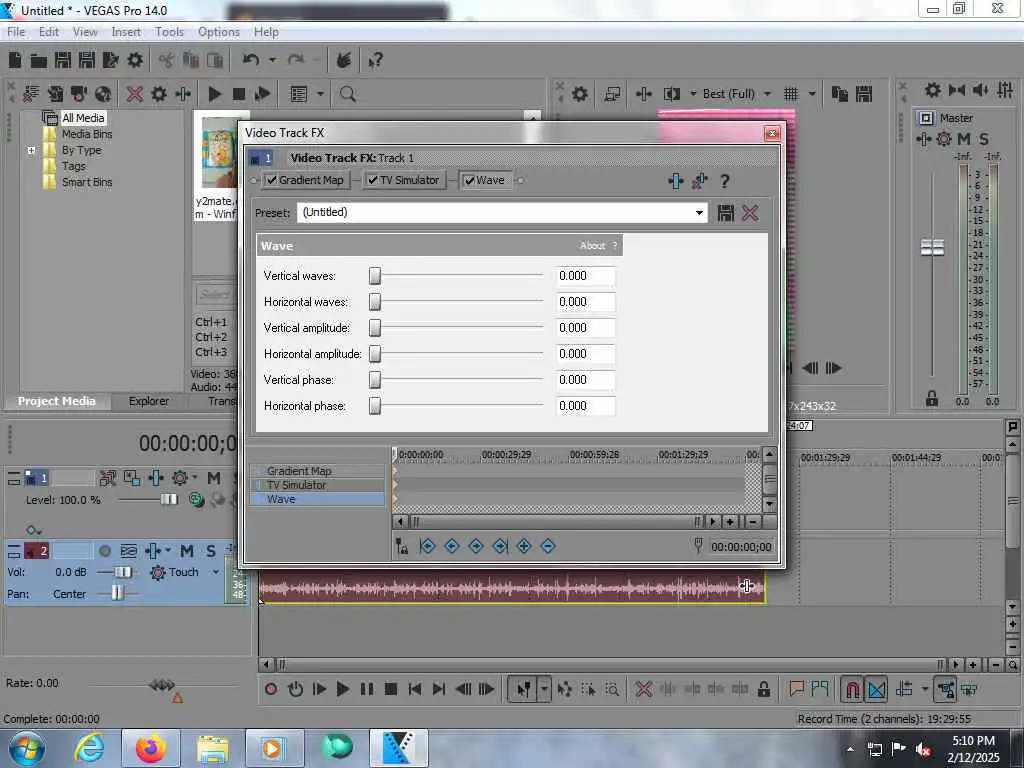
Task: Click the Save Snapshot icon in the preview toolbar
Action: [864, 94]
